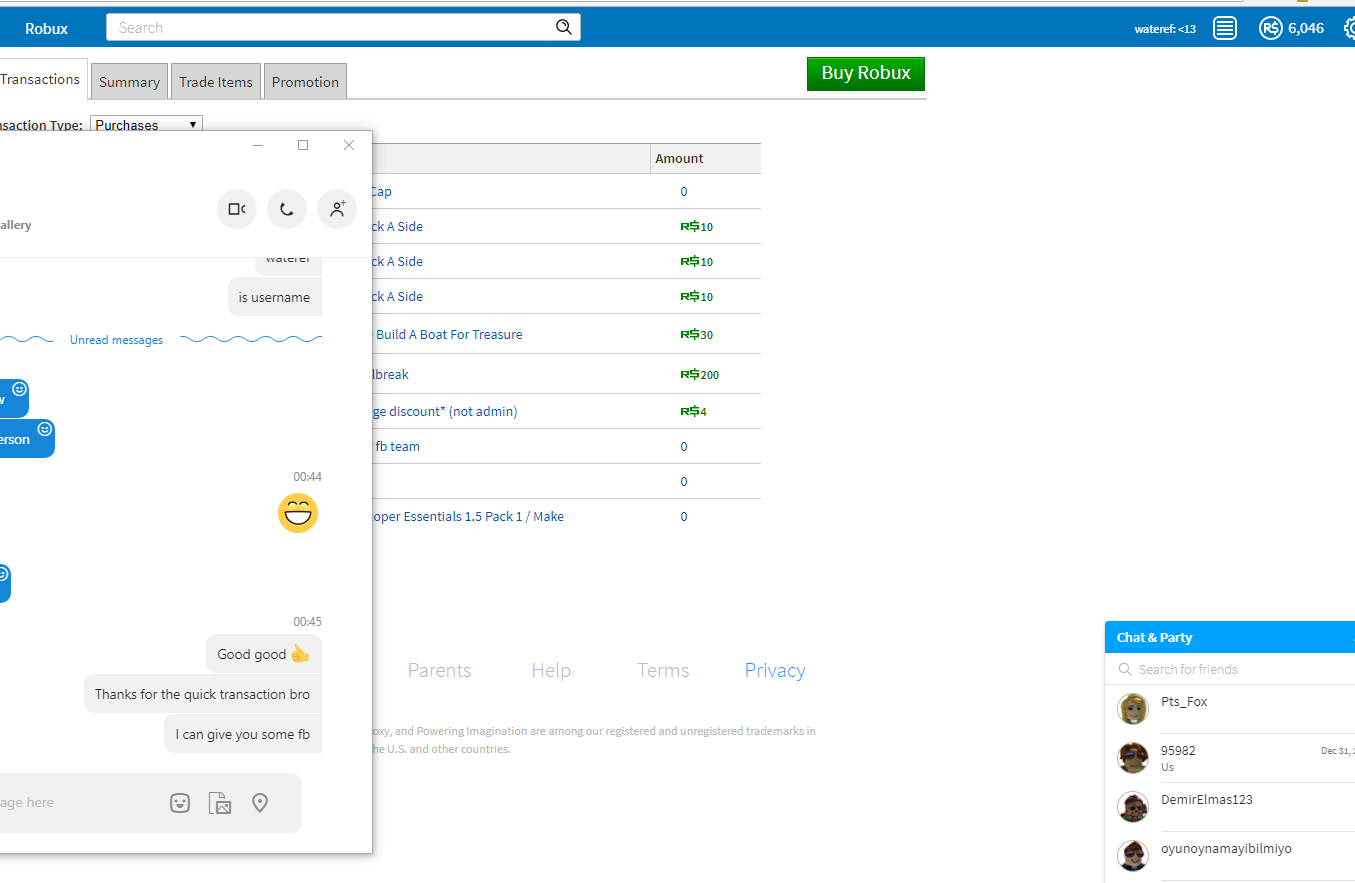The image size is (1355, 883).
Task: Open the Cap item link
Action: pos(382,191)
